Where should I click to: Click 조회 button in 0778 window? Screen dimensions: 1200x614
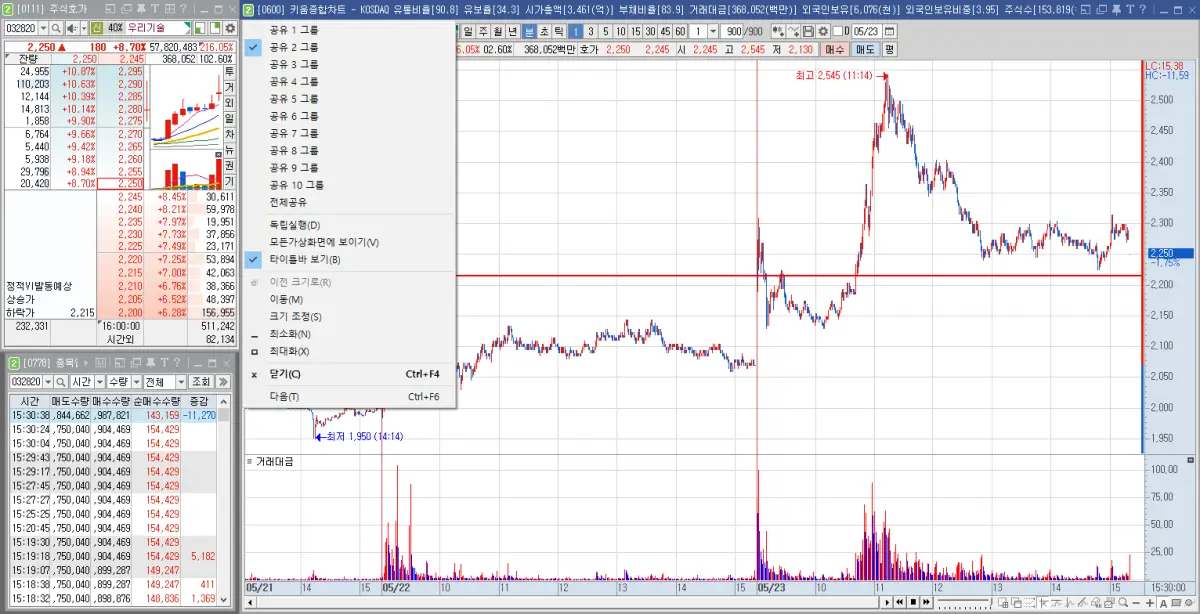[x=201, y=382]
